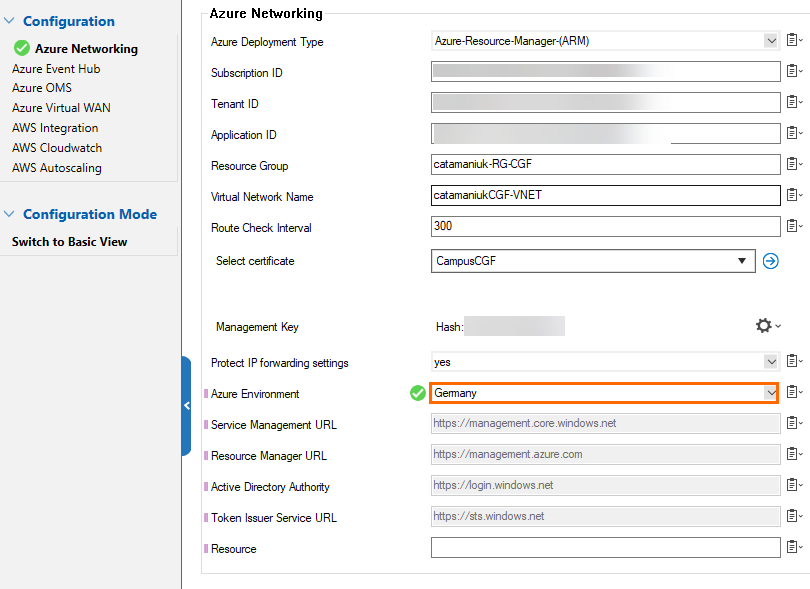Open the Management Key gear menu

click(x=768, y=326)
